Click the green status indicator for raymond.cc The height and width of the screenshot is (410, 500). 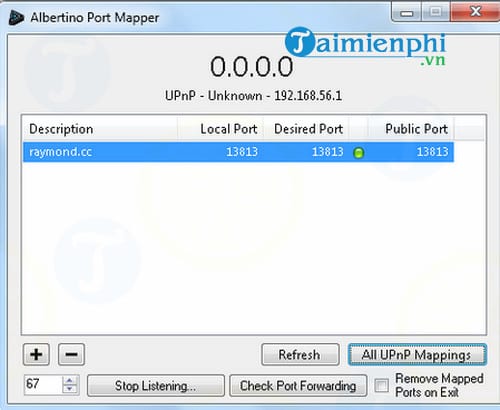click(358, 153)
